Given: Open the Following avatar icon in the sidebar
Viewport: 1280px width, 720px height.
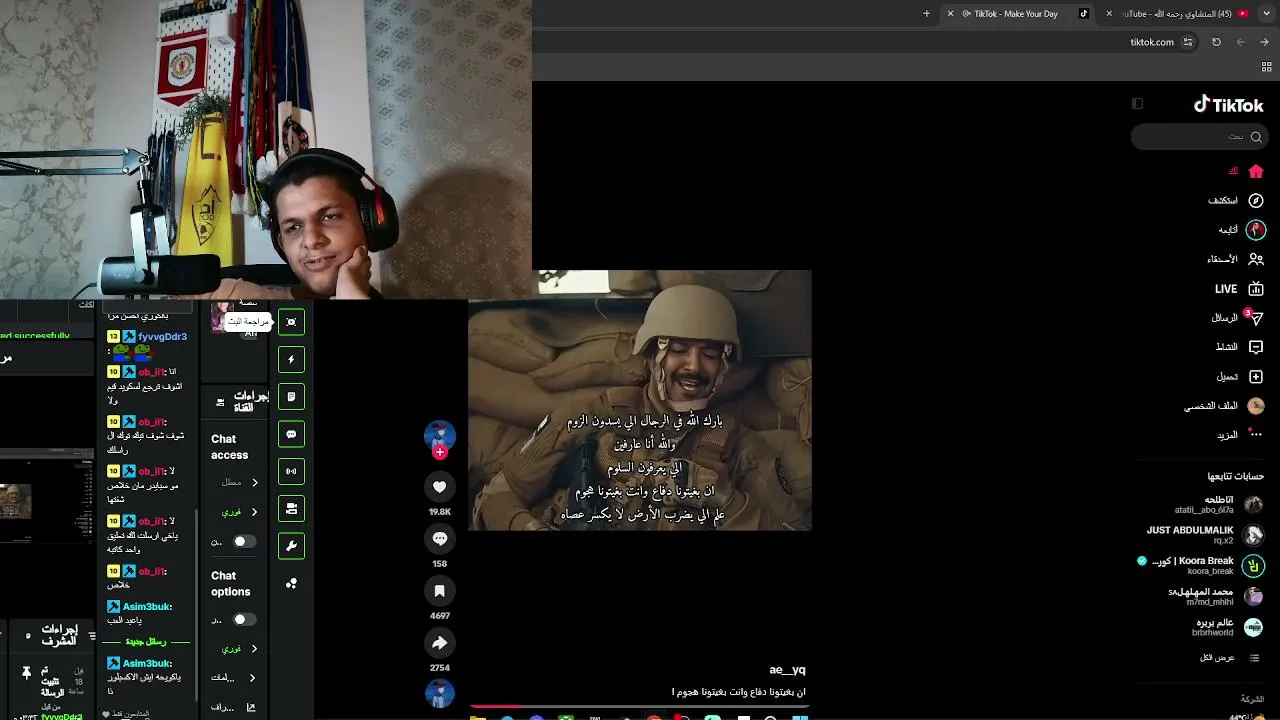Looking at the screenshot, I should [x=1256, y=229].
